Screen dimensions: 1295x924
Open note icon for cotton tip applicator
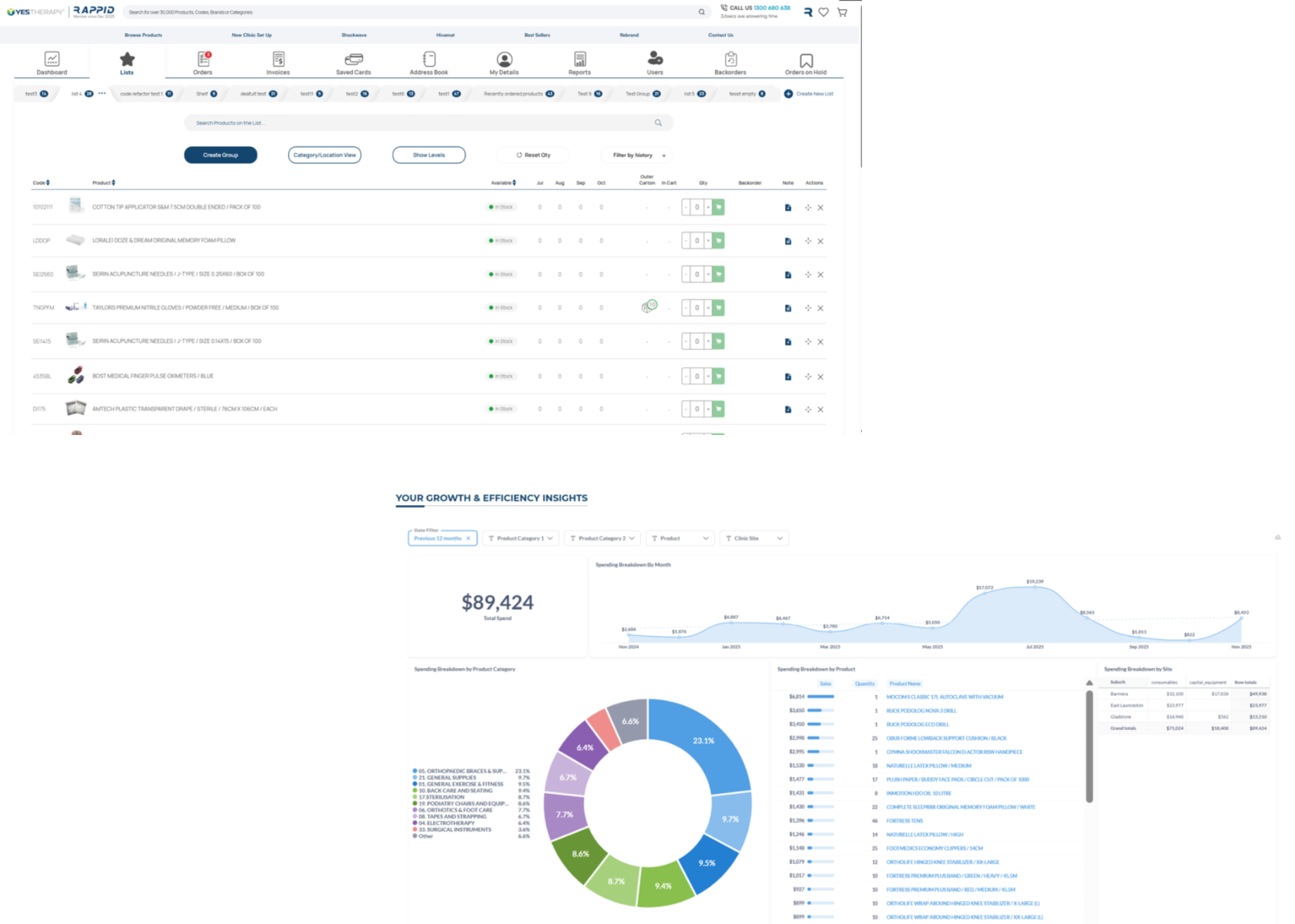[788, 208]
